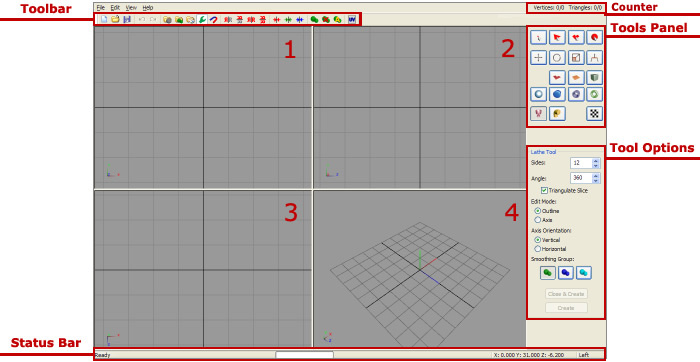Select the Move tool with cross arrows
This screenshot has height=362, width=700.
pyautogui.click(x=538, y=58)
